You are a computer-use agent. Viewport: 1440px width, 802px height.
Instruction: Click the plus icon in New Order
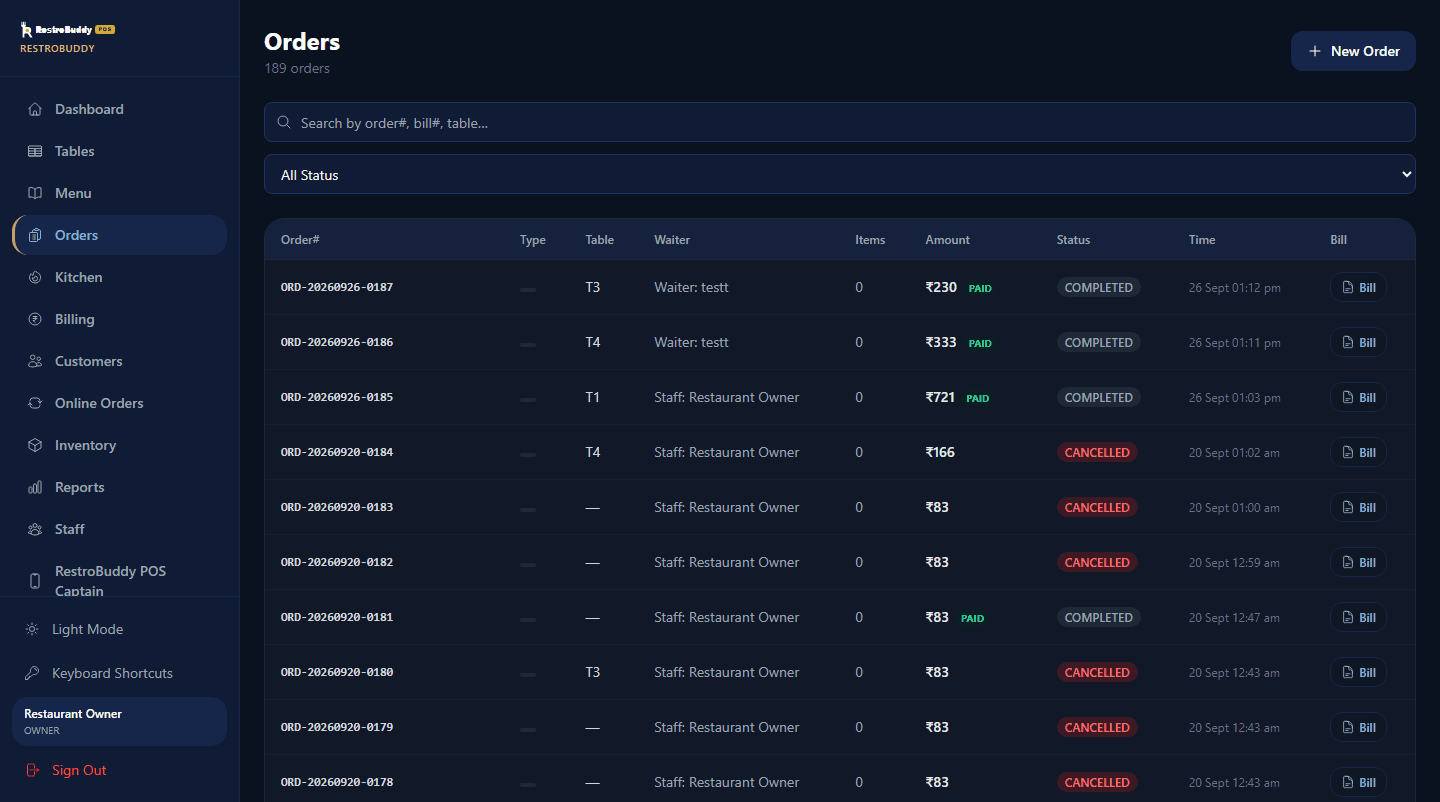tap(1315, 51)
